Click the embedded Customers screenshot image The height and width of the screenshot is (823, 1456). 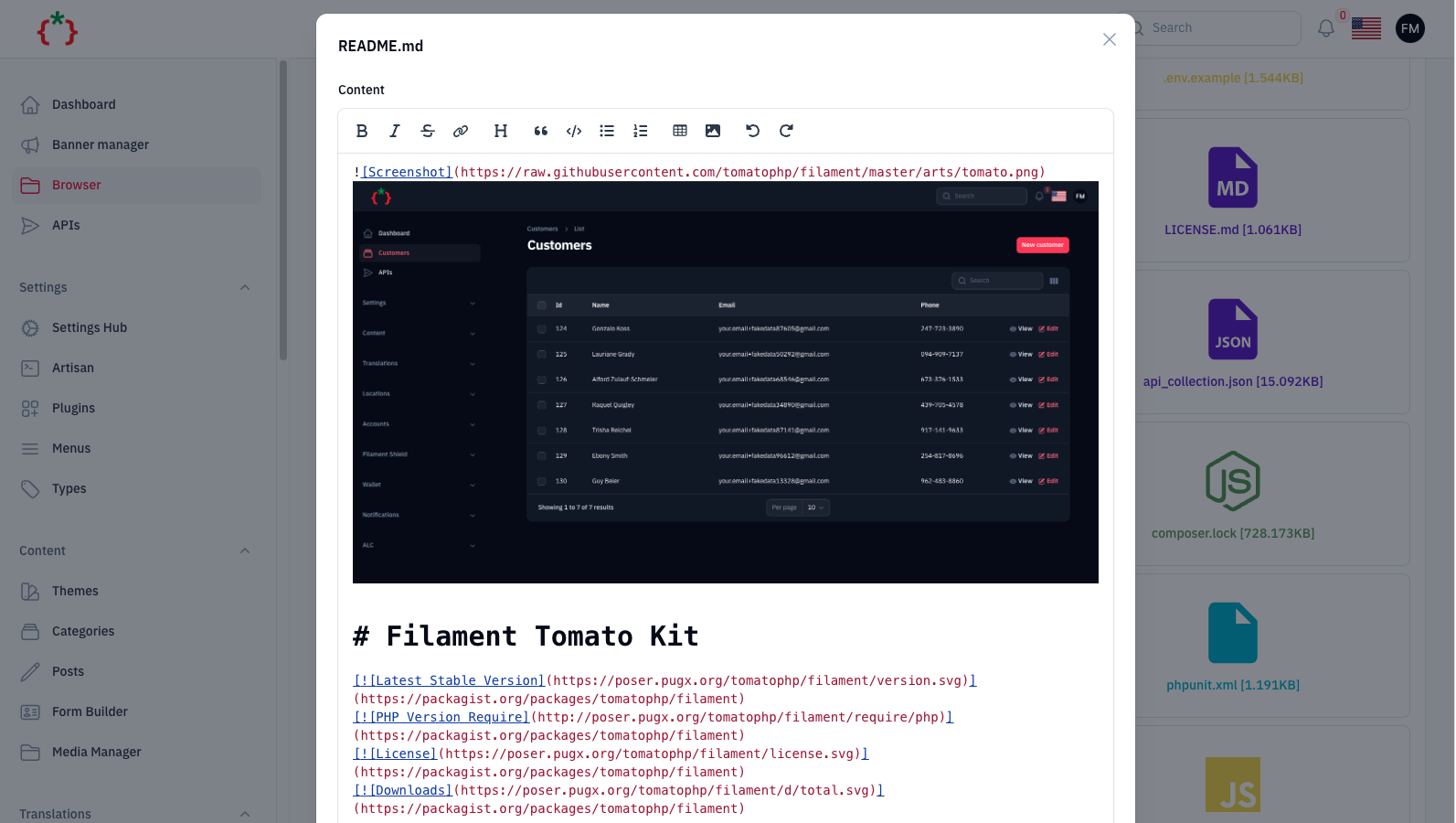point(726,382)
